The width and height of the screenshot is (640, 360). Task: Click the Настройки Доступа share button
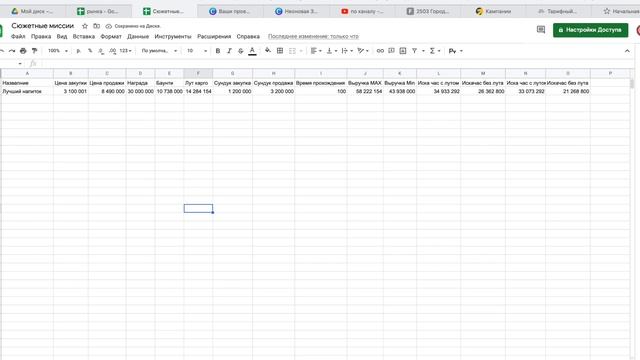click(x=590, y=30)
